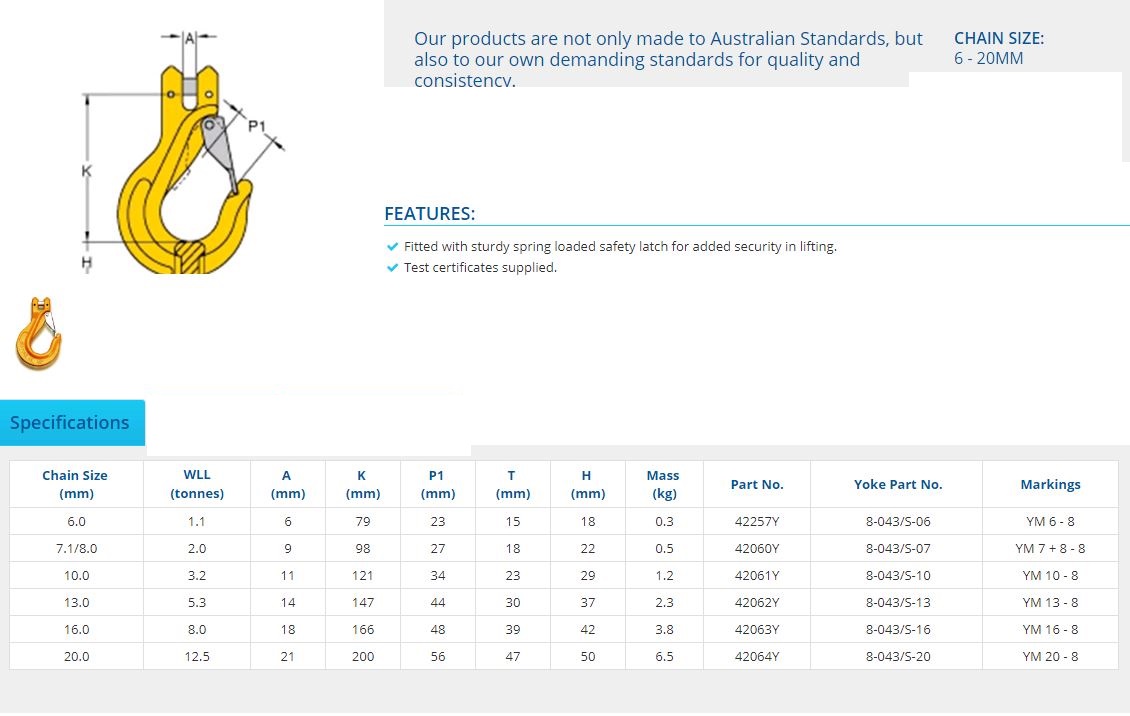Click the T (mm) column header

[x=512, y=484]
